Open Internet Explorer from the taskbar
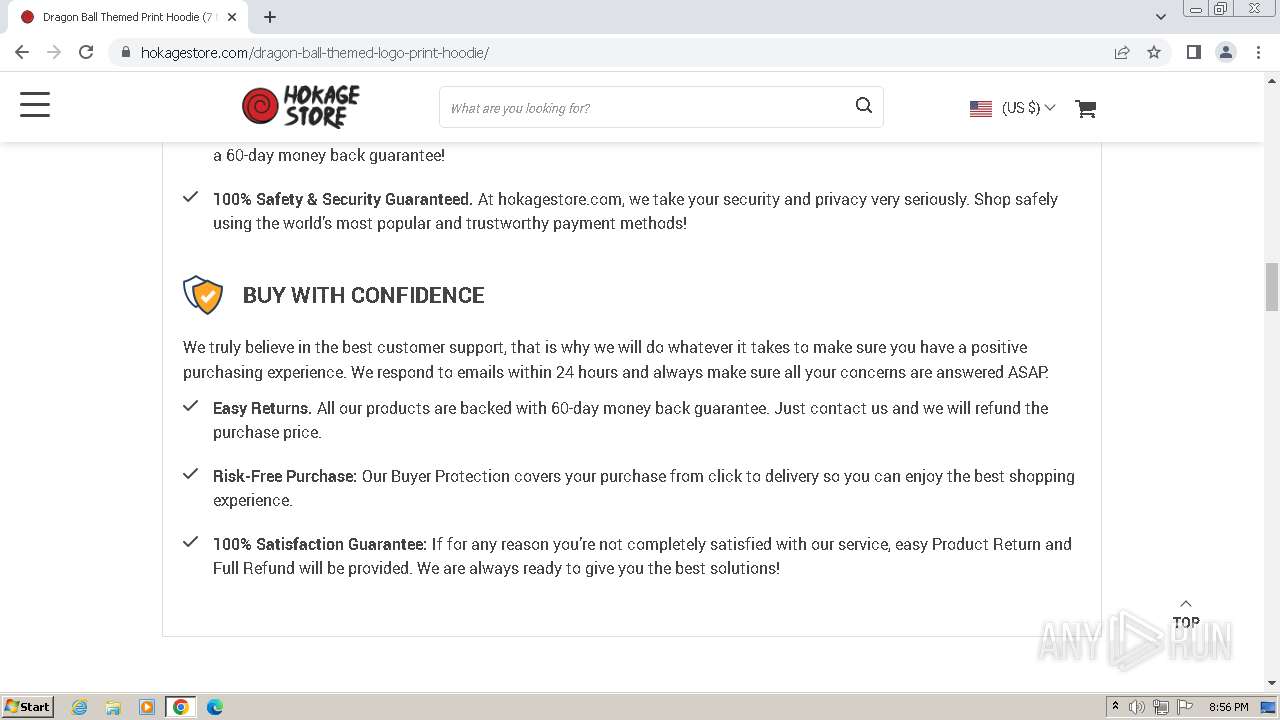The height and width of the screenshot is (720, 1280). [x=79, y=707]
